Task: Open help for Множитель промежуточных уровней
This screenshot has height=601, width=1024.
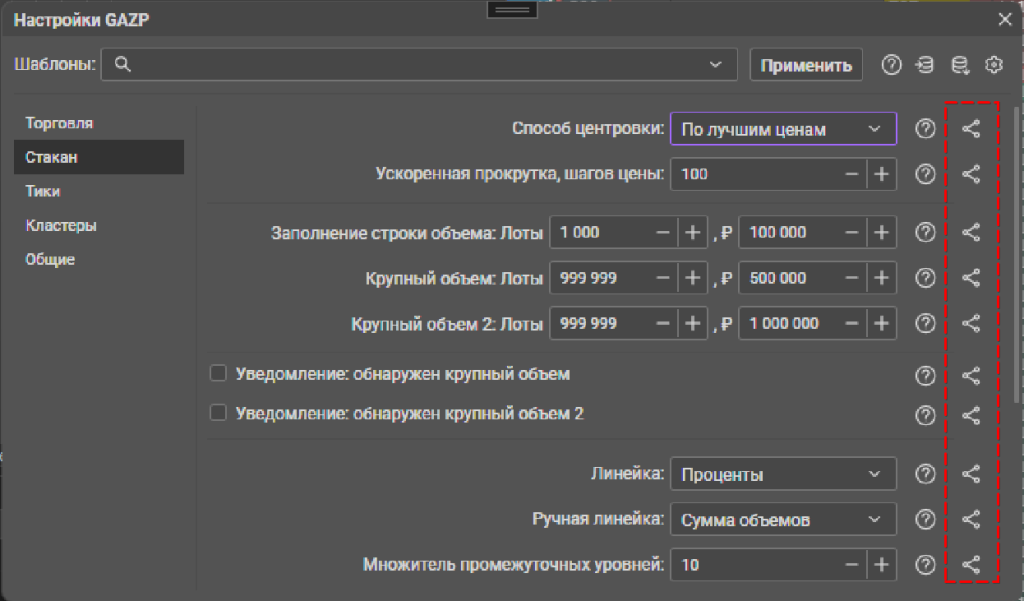Action: click(x=925, y=564)
